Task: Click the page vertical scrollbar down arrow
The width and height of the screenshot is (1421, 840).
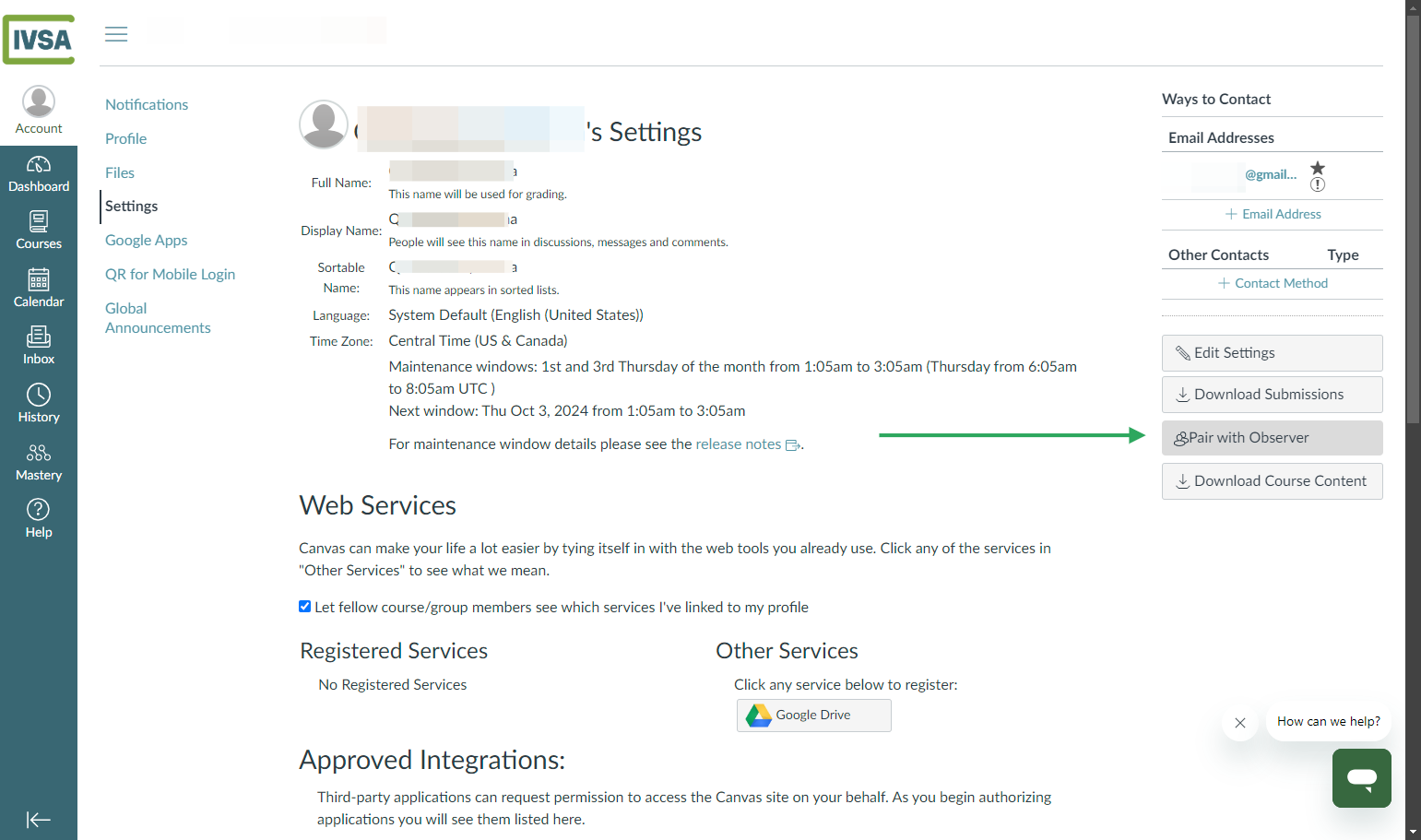Action: 1413,832
